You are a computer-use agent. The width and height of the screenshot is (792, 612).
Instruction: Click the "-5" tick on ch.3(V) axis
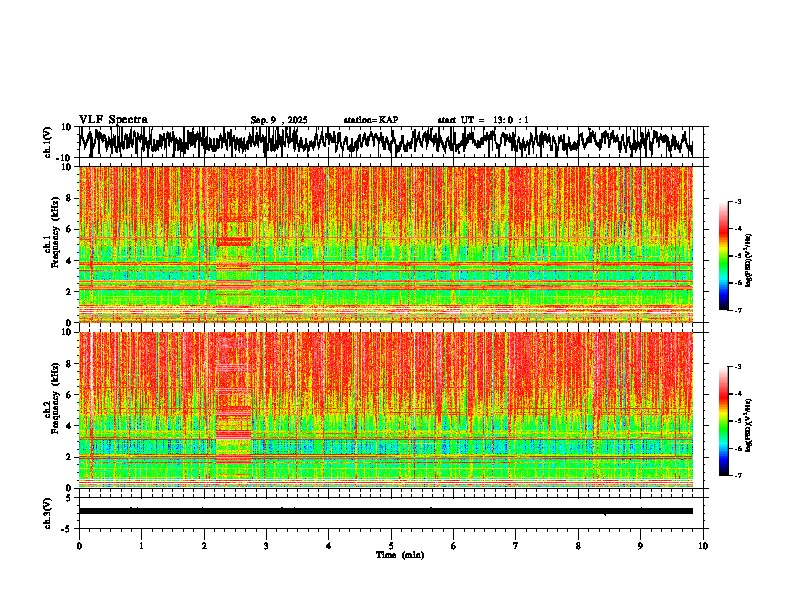coord(67,529)
